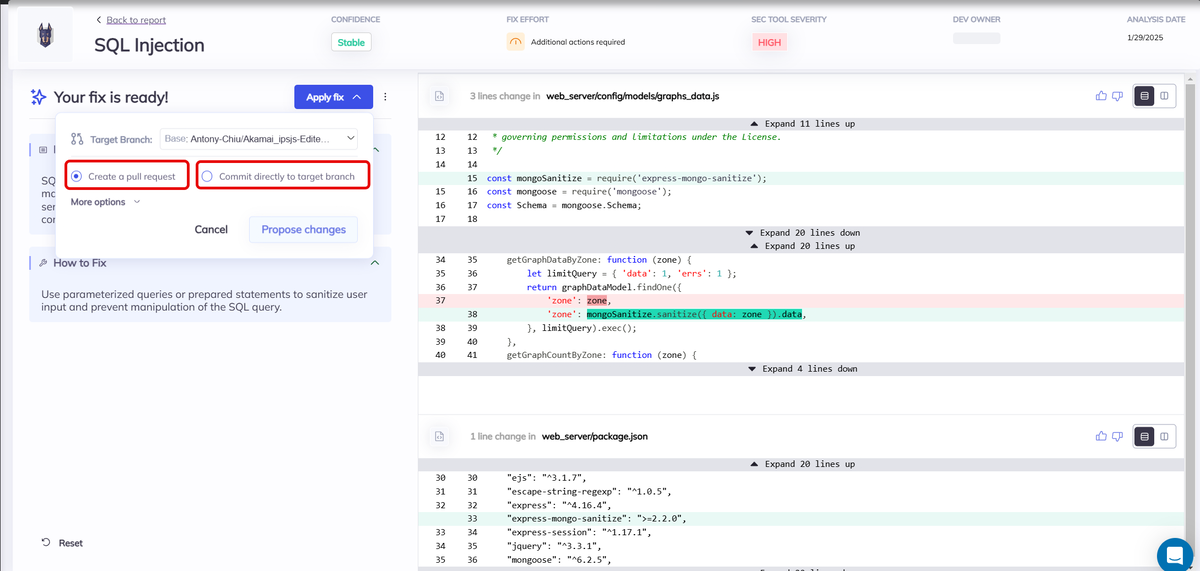
Task: Click thumbs up for package.json change
Action: click(x=1101, y=436)
